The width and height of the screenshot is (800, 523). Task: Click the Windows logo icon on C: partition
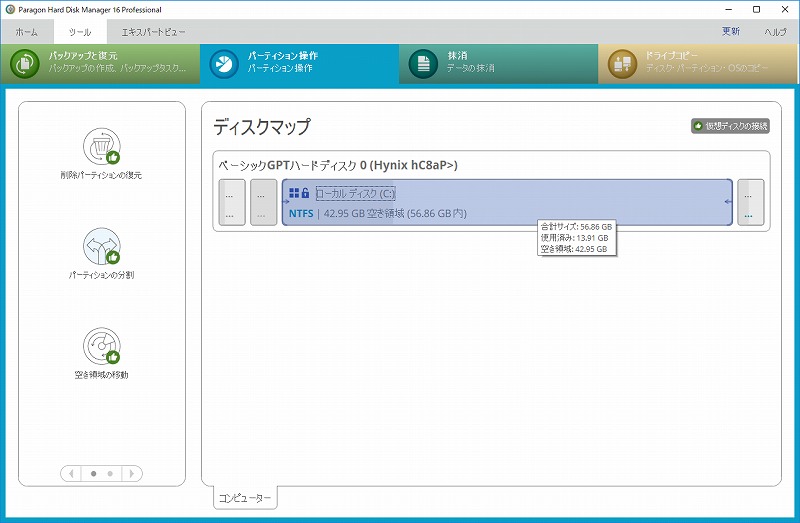(294, 193)
